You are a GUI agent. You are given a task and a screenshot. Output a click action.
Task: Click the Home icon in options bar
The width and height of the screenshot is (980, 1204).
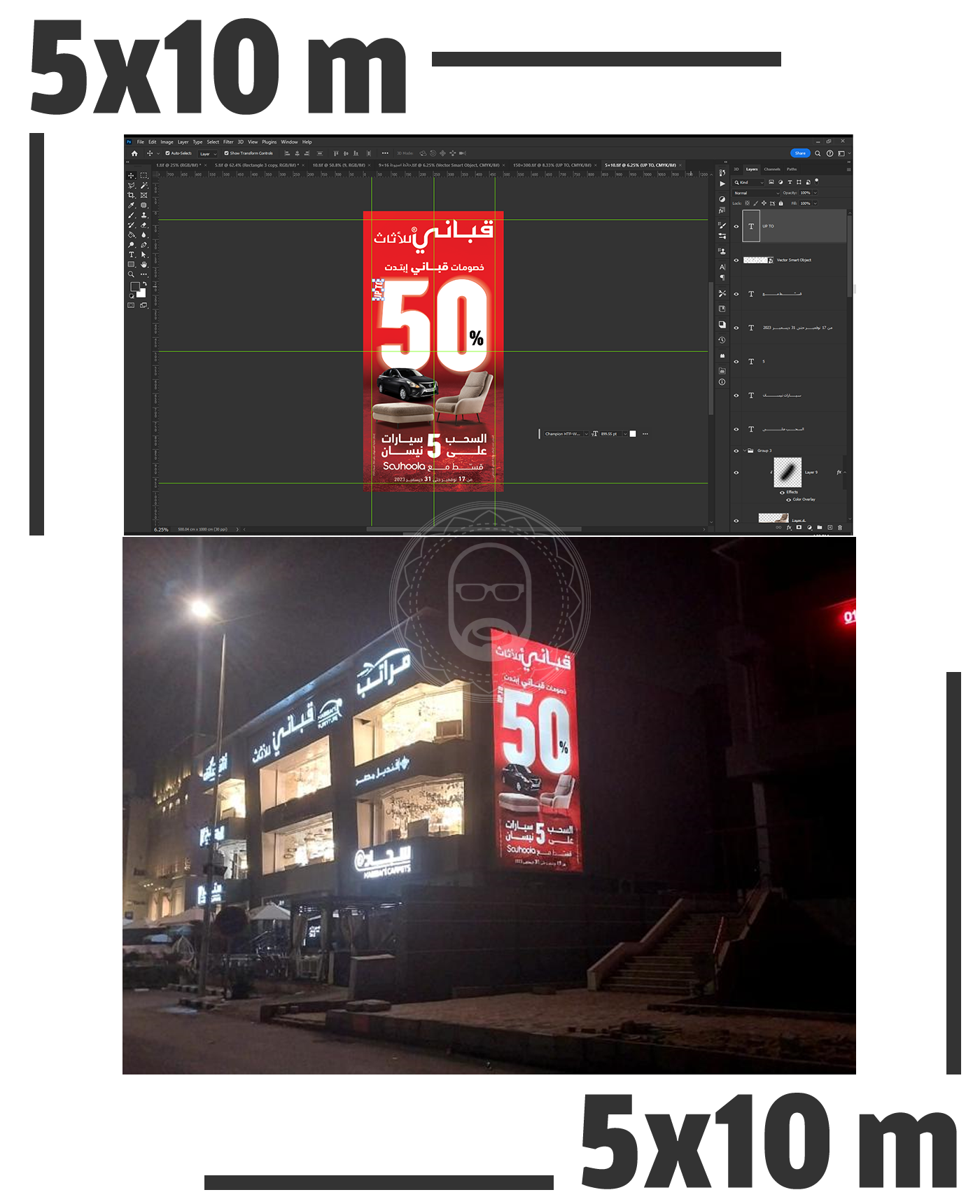pyautogui.click(x=134, y=153)
